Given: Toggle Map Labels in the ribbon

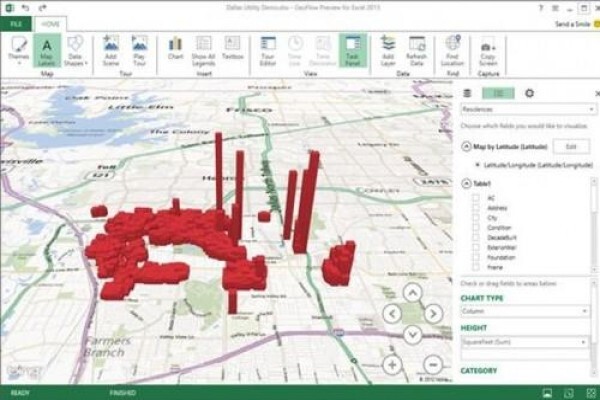Looking at the screenshot, I should tap(46, 51).
